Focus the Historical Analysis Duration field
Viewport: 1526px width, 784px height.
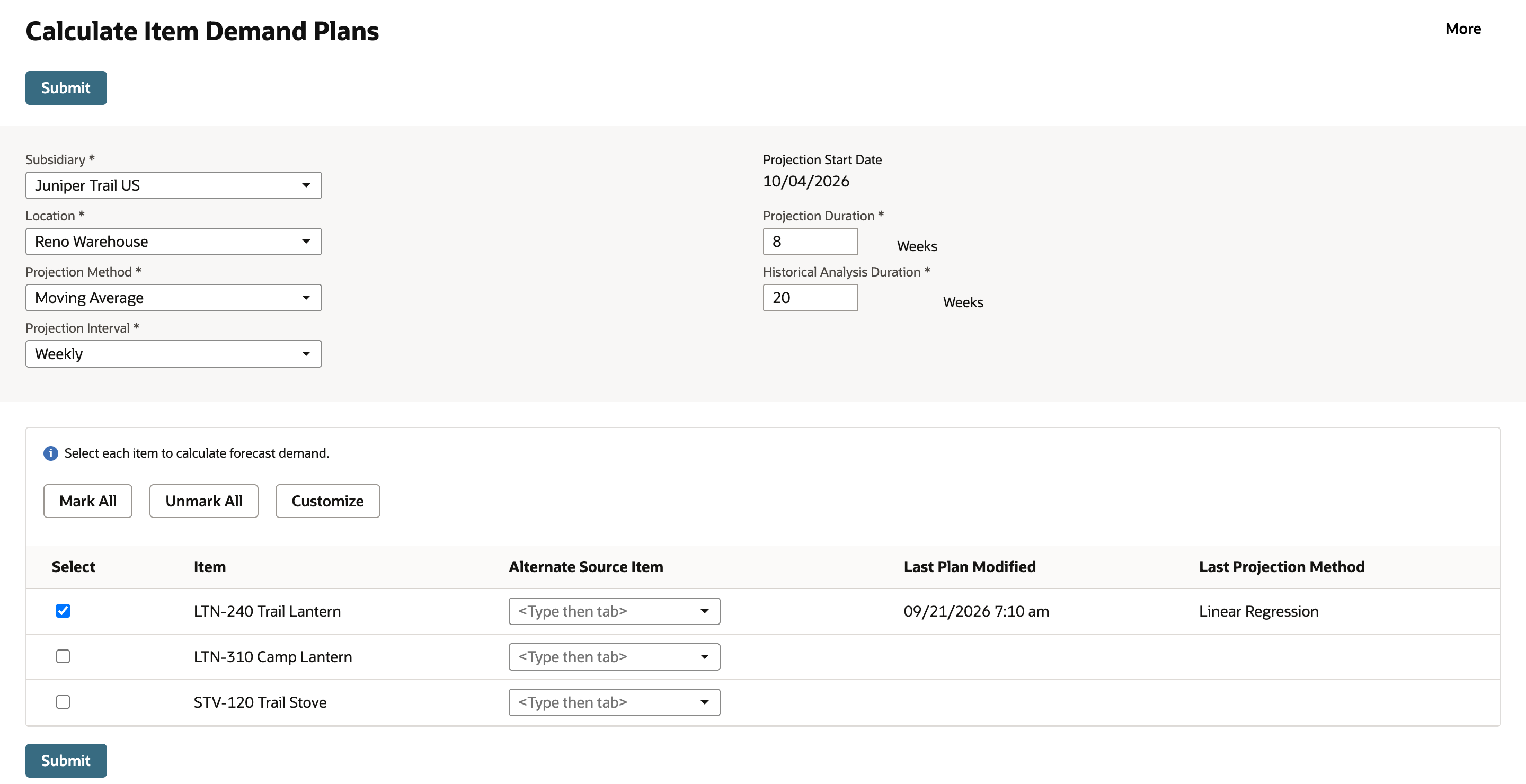810,298
